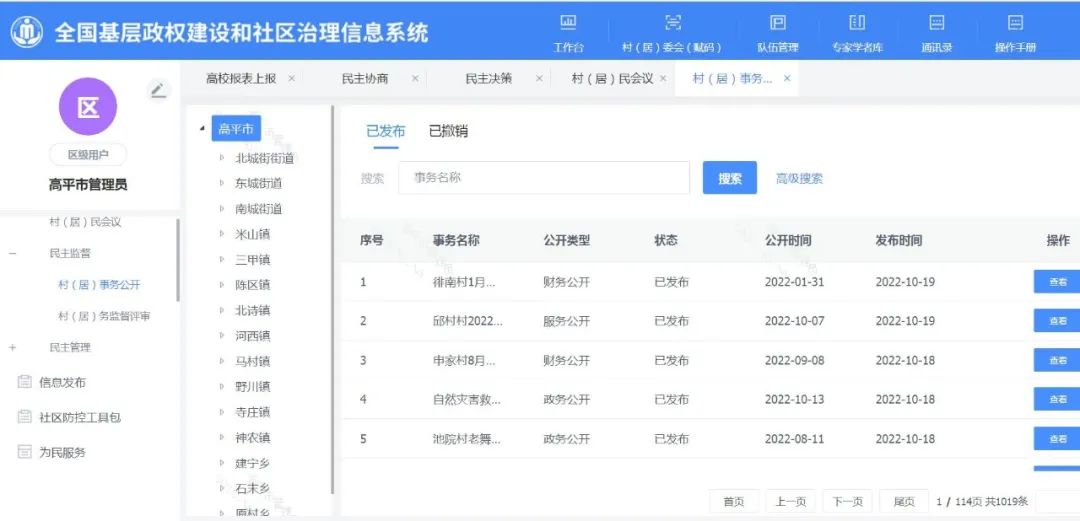
Task: Select 米山镇 in the region tree
Action: pyautogui.click(x=252, y=234)
